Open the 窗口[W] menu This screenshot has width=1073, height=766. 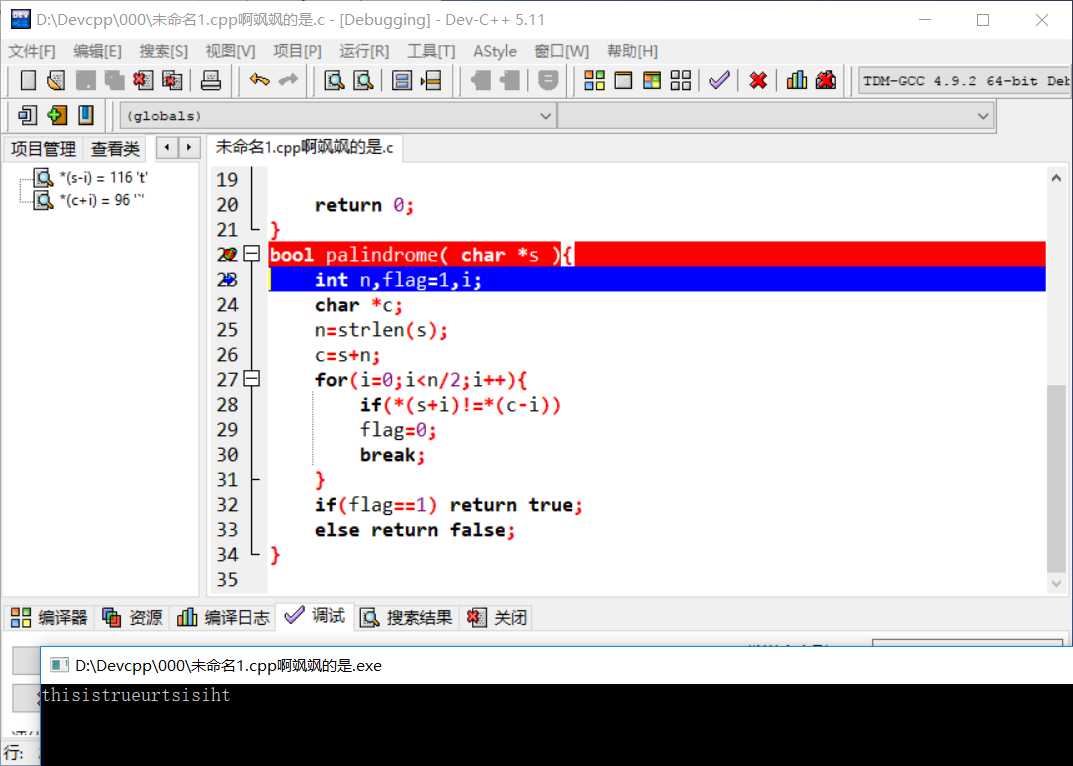click(561, 51)
